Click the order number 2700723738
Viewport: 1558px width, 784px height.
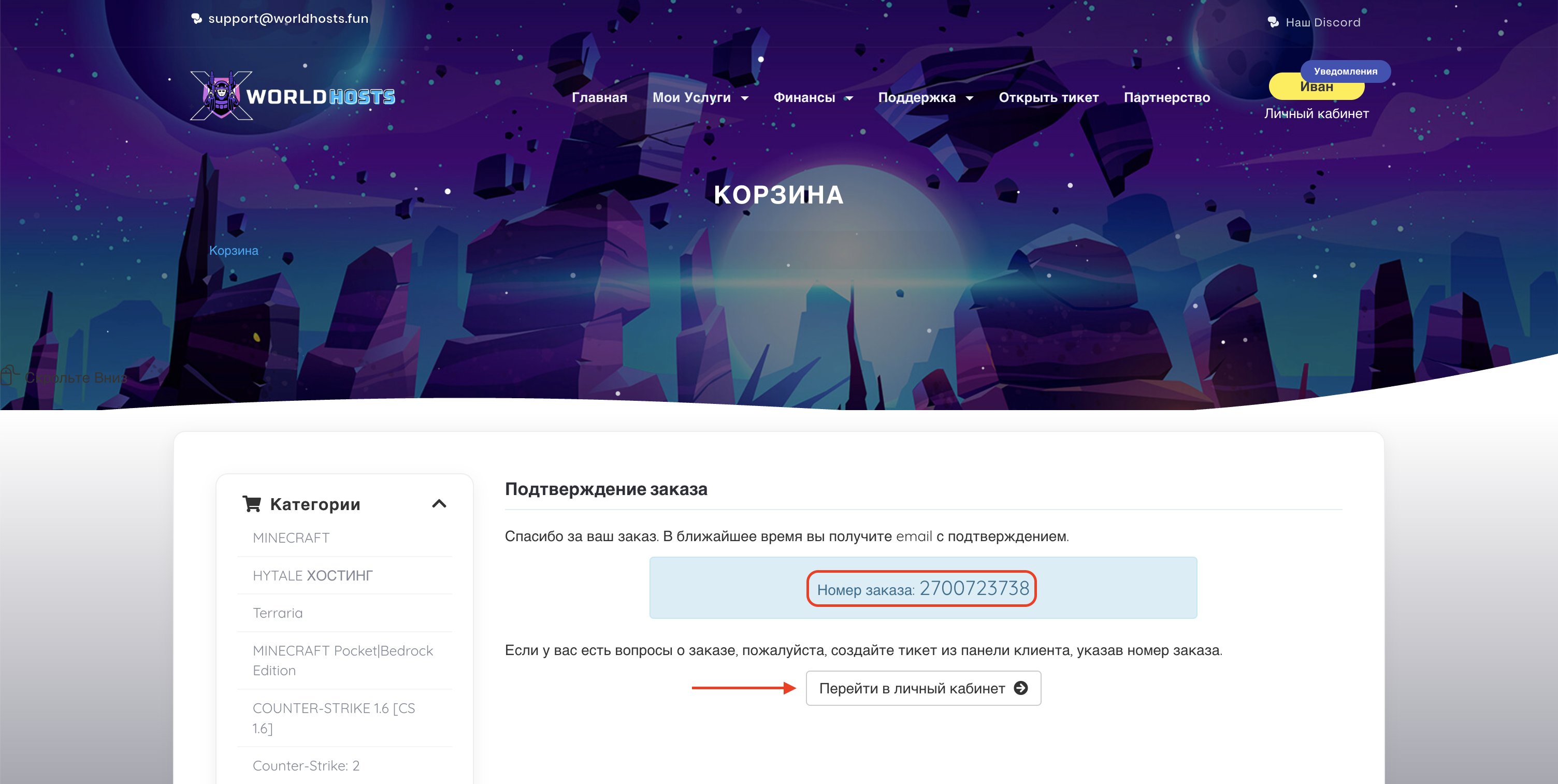coord(974,588)
